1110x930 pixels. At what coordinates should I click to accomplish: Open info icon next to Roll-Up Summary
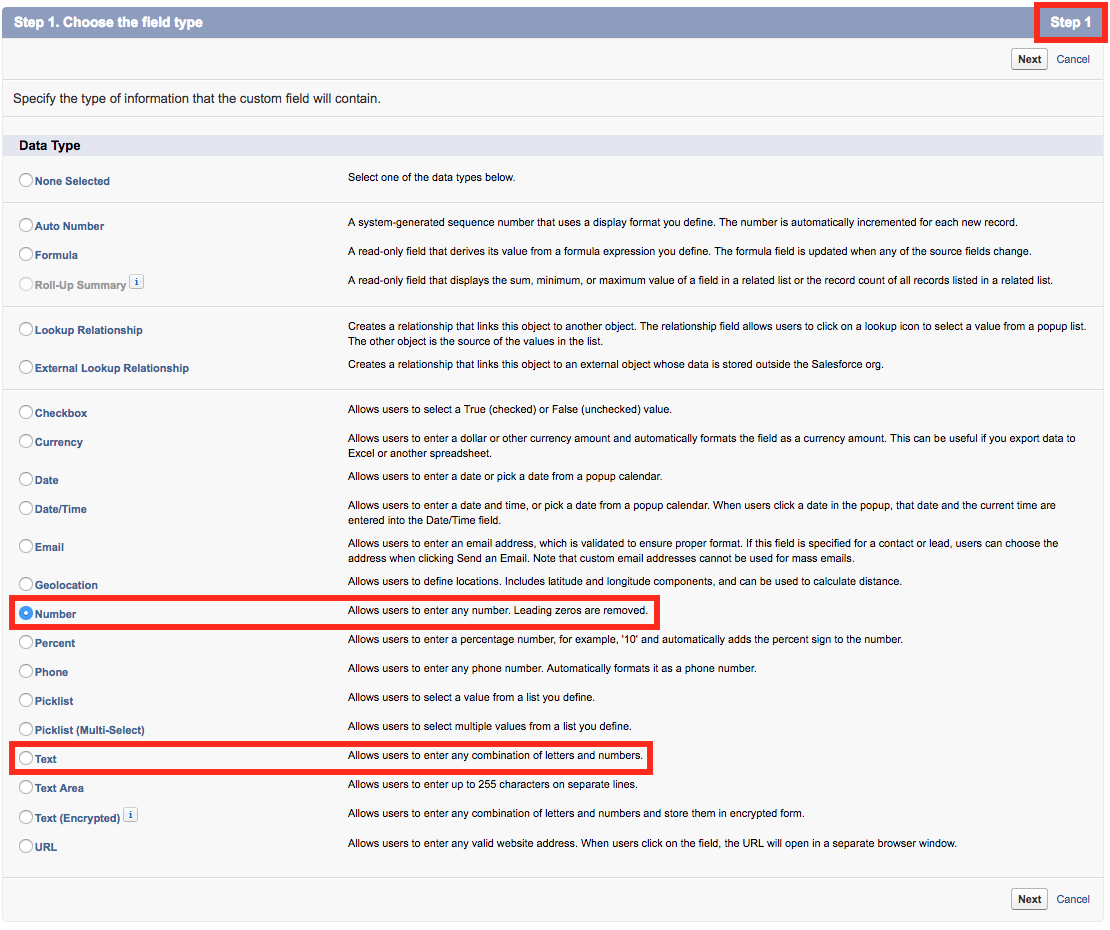137,282
